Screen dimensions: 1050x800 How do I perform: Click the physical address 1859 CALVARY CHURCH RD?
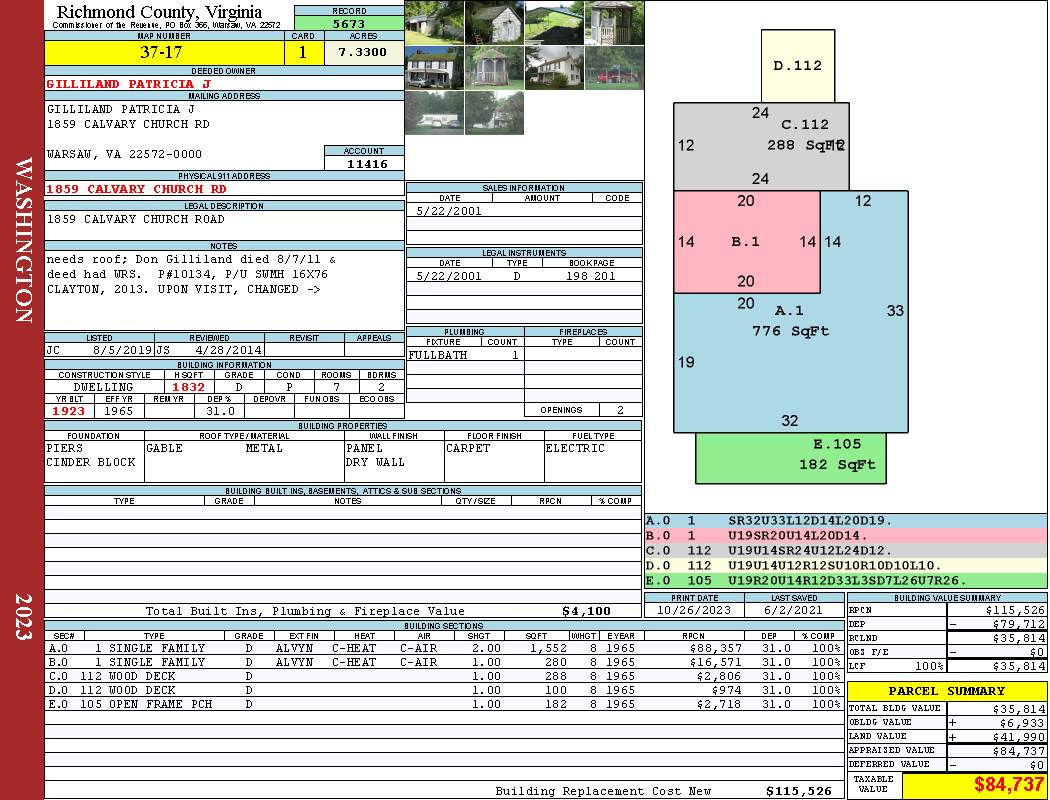tap(137, 189)
